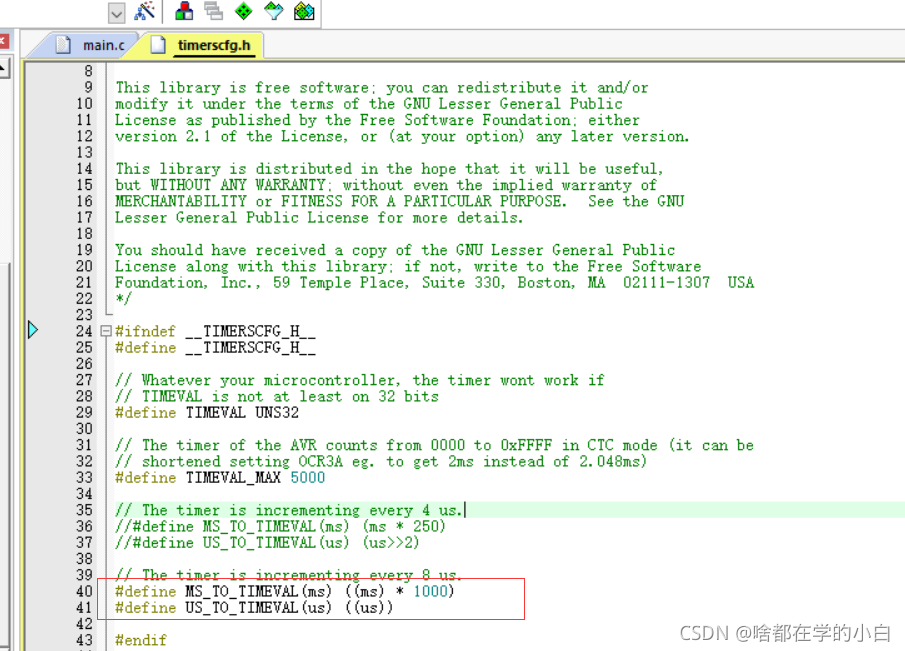Expand the target selection dropdown arrow

[117, 13]
